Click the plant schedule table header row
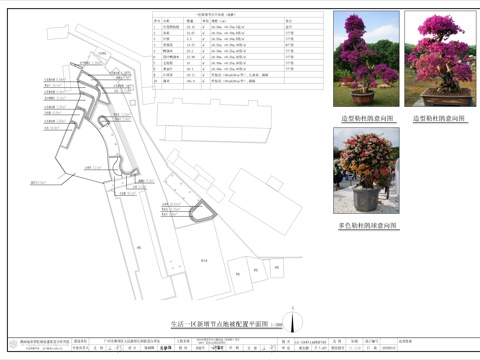Viewport: 480px width, 360px height. pyautogui.click(x=238, y=21)
